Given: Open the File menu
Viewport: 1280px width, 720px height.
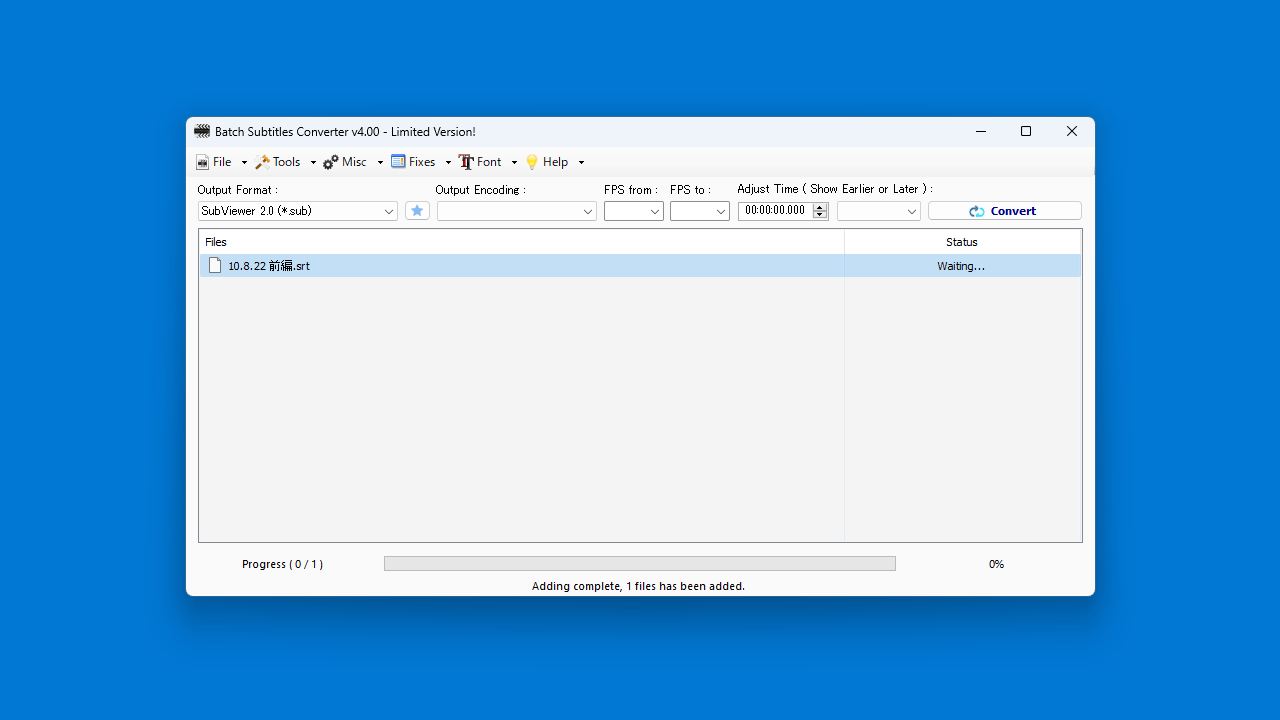Looking at the screenshot, I should (x=214, y=162).
